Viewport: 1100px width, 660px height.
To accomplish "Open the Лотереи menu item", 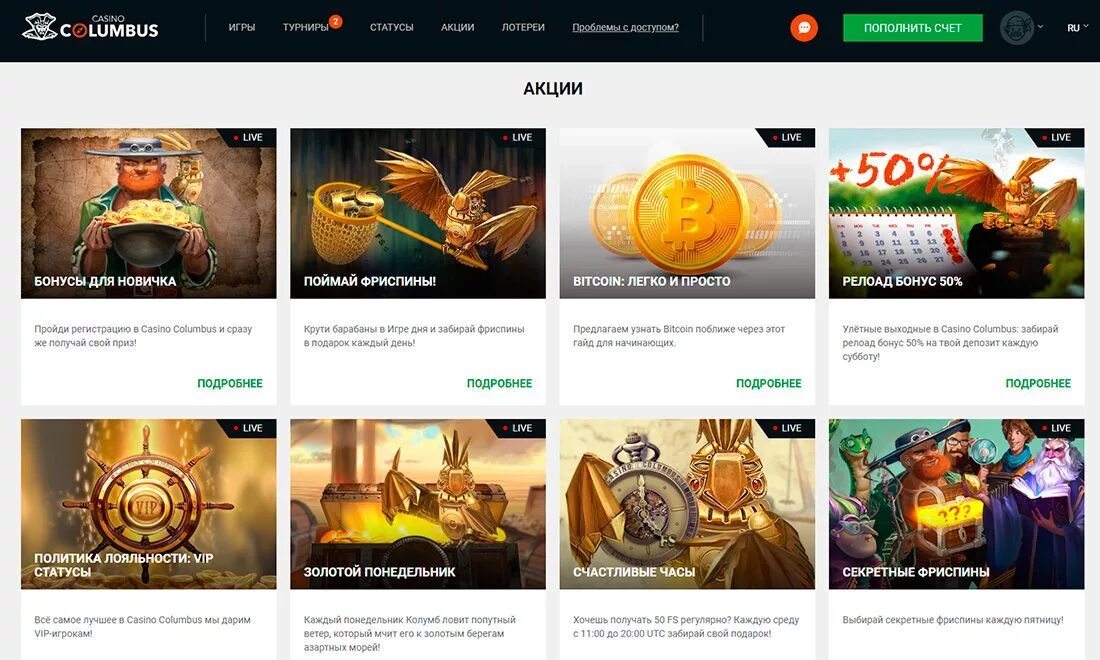I will pos(523,27).
